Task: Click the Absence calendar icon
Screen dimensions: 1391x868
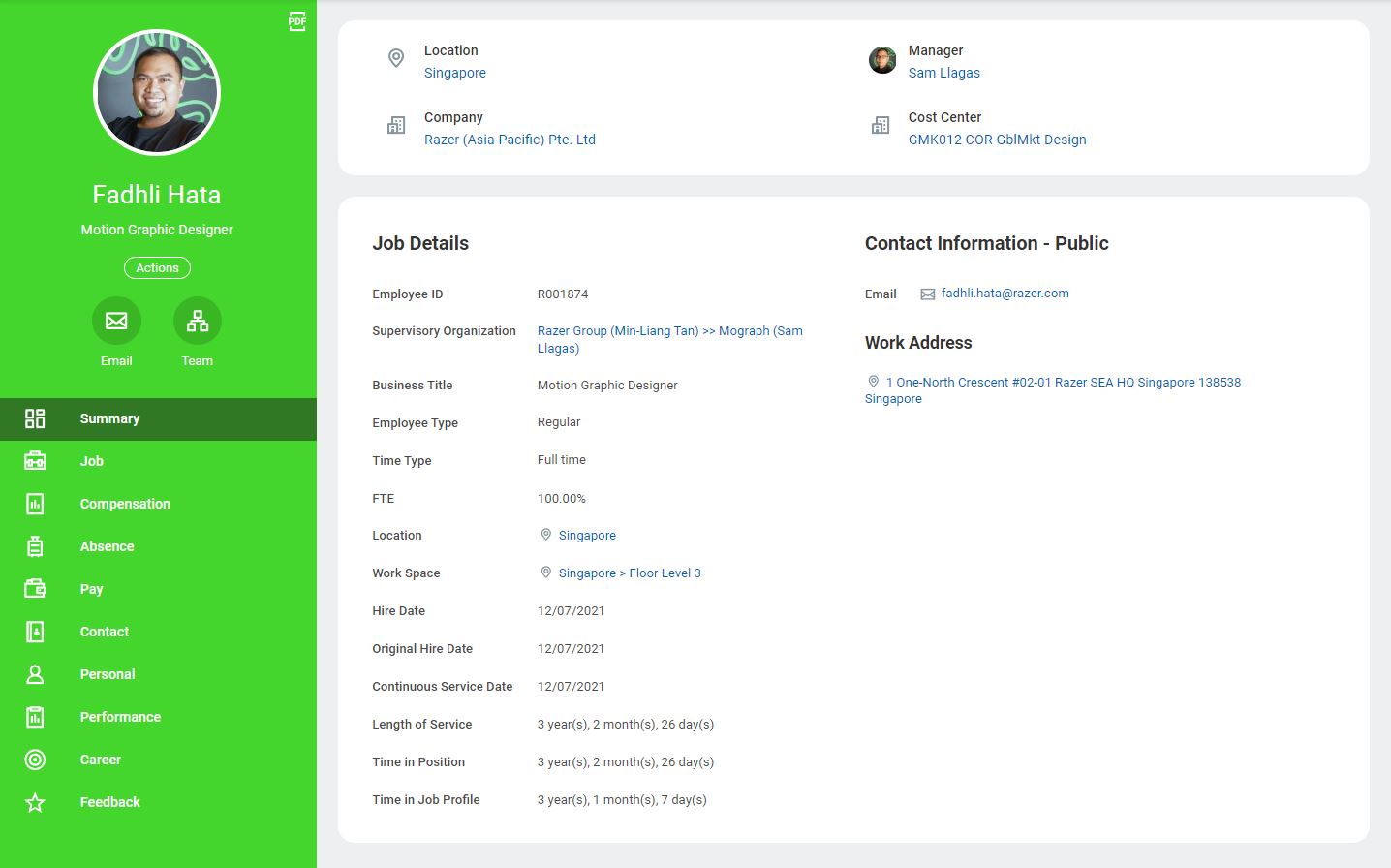Action: coord(35,546)
